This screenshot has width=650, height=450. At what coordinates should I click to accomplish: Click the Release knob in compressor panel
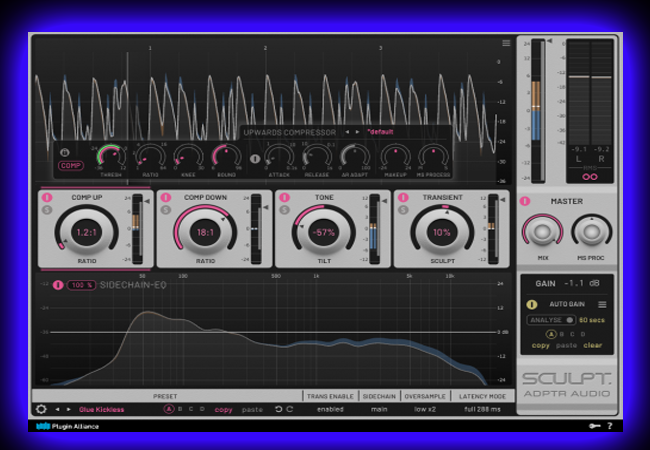coord(317,157)
